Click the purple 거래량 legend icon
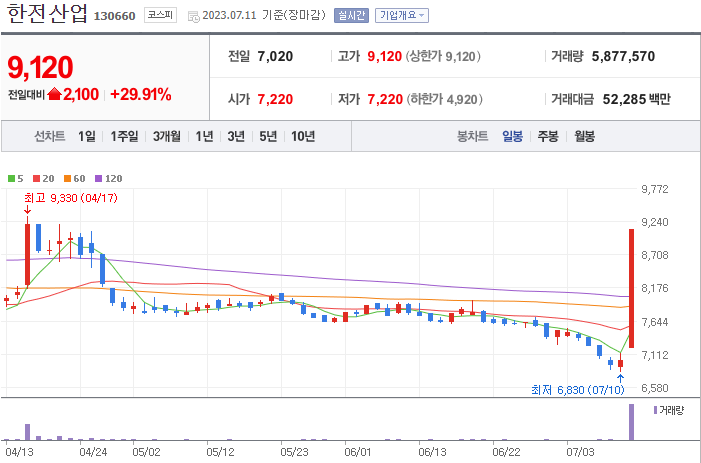This screenshot has width=701, height=463. pos(655,410)
